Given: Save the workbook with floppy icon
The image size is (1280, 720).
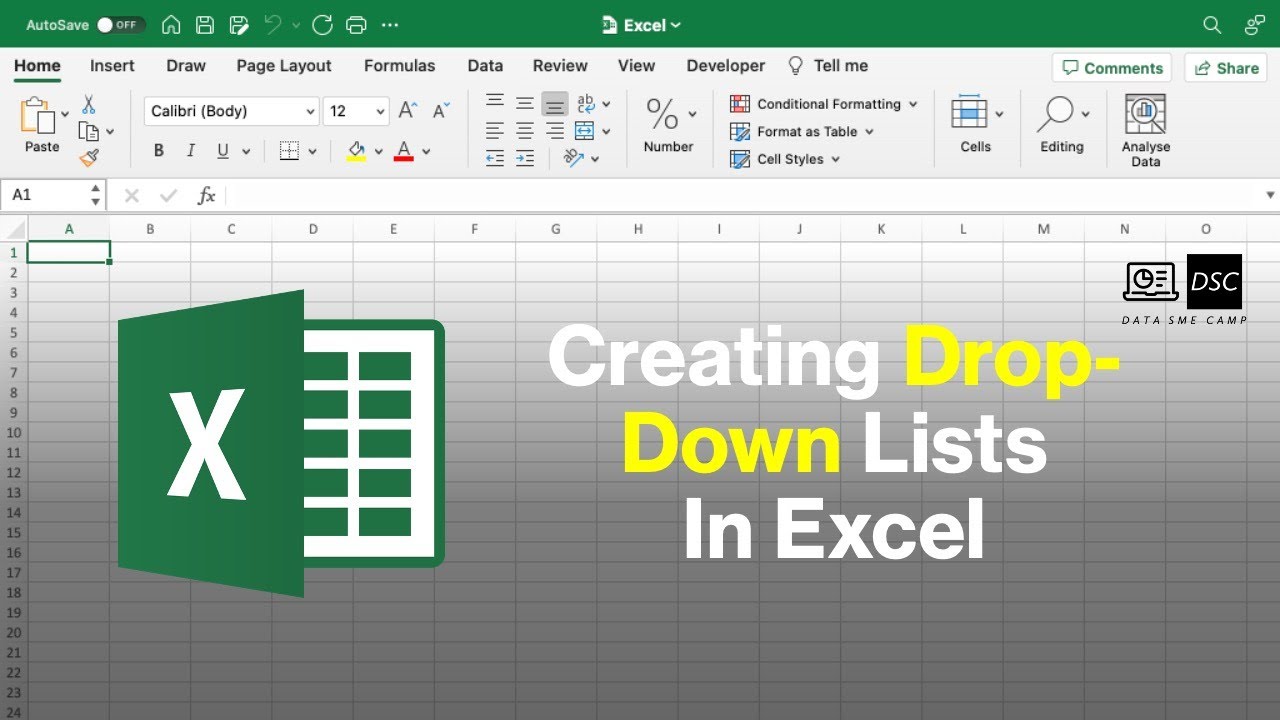Looking at the screenshot, I should (204, 25).
